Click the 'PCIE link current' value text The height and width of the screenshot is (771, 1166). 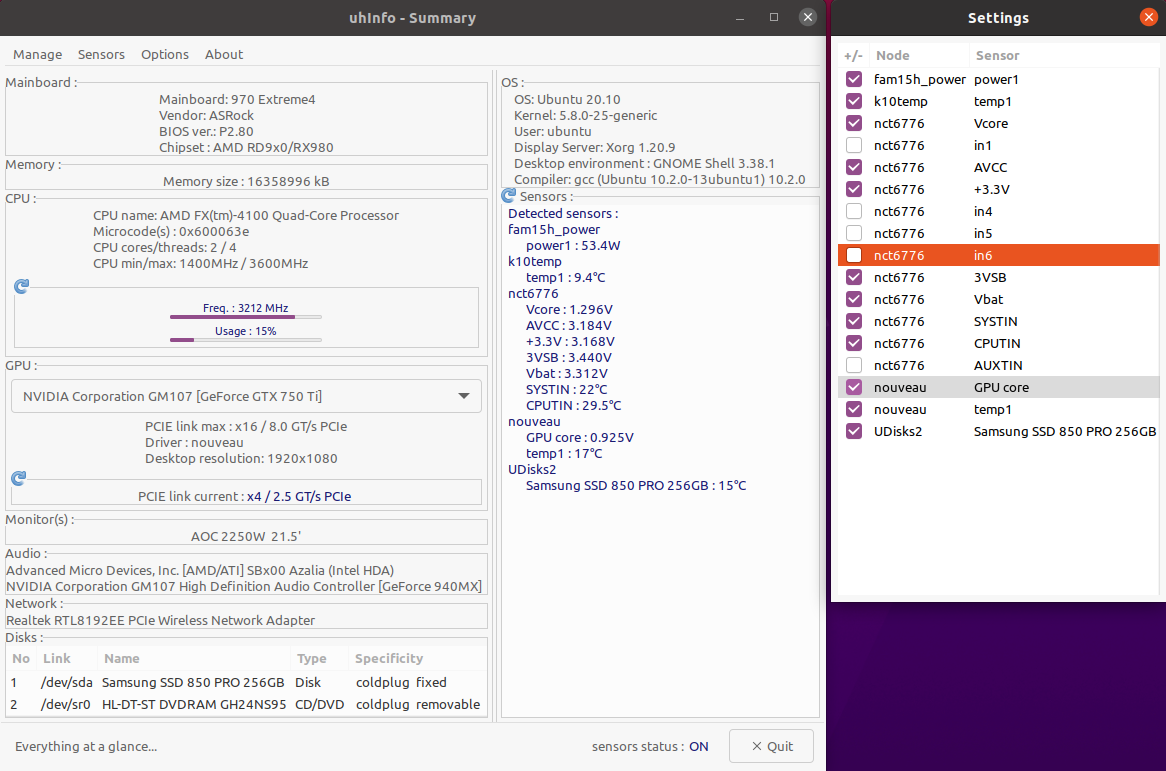tap(299, 496)
